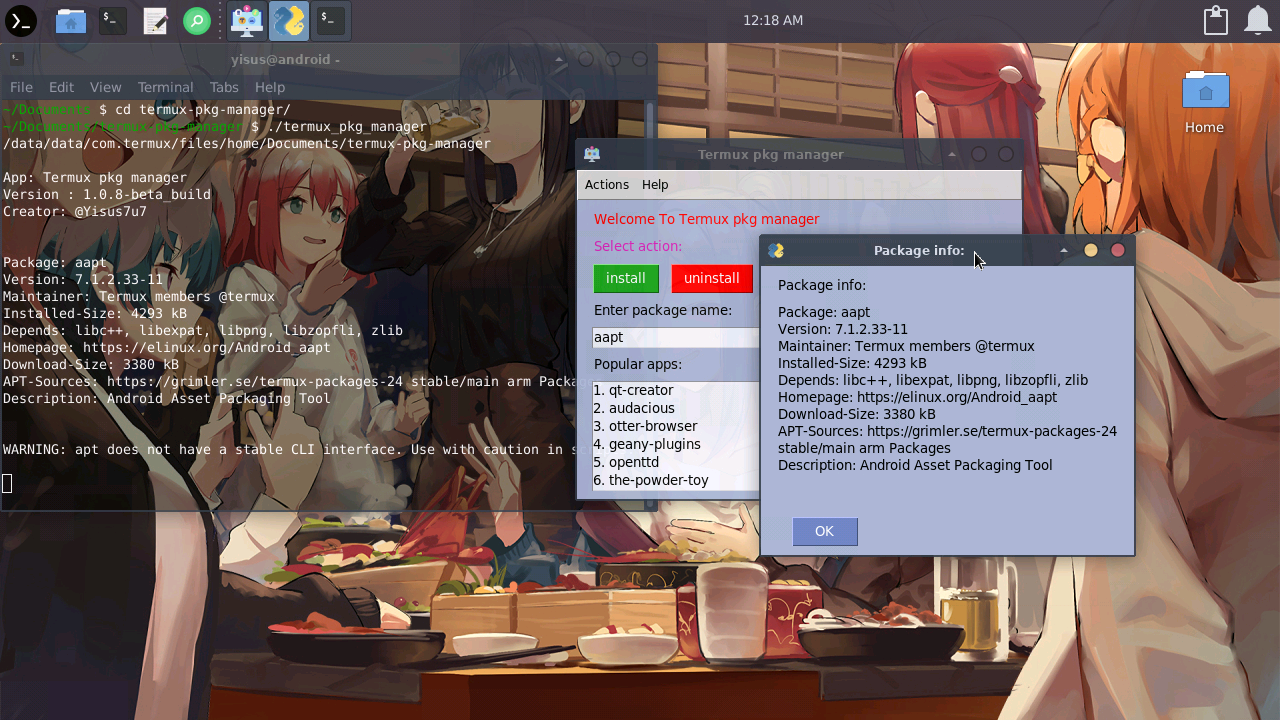Open the Terminal menu in terminal window
The height and width of the screenshot is (720, 1280).
165,87
